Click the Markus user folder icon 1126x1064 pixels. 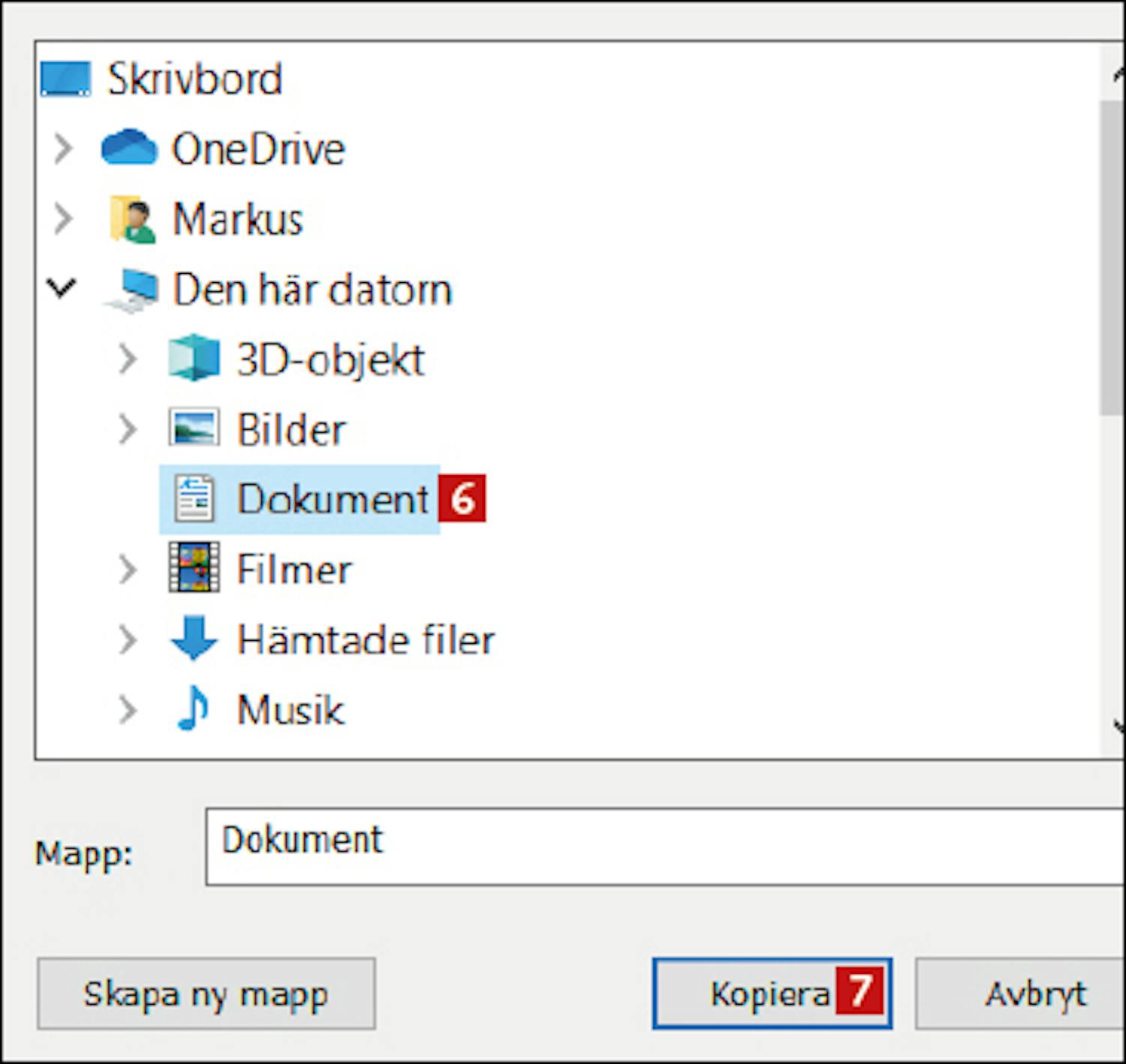[132, 219]
